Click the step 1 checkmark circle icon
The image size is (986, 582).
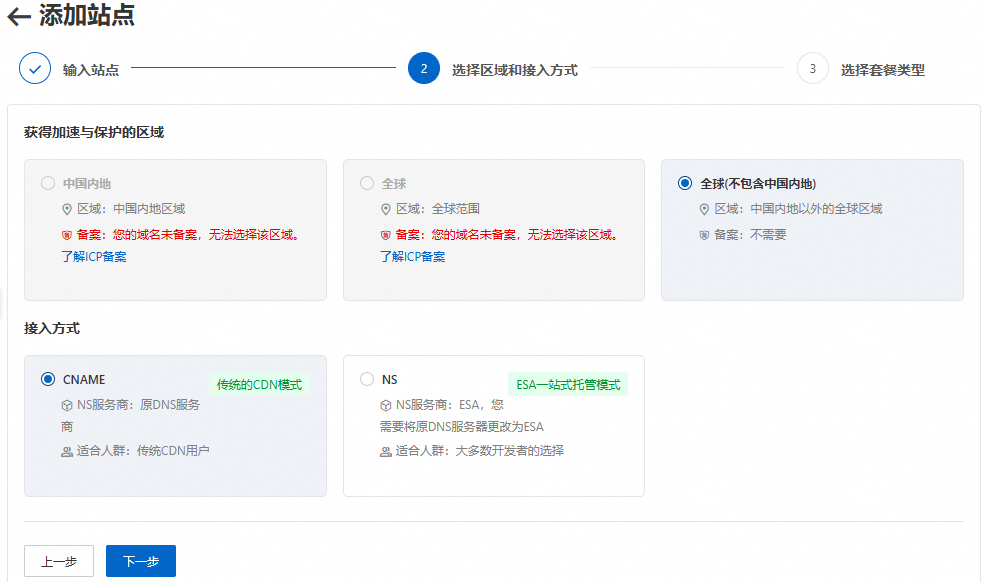coord(35,69)
